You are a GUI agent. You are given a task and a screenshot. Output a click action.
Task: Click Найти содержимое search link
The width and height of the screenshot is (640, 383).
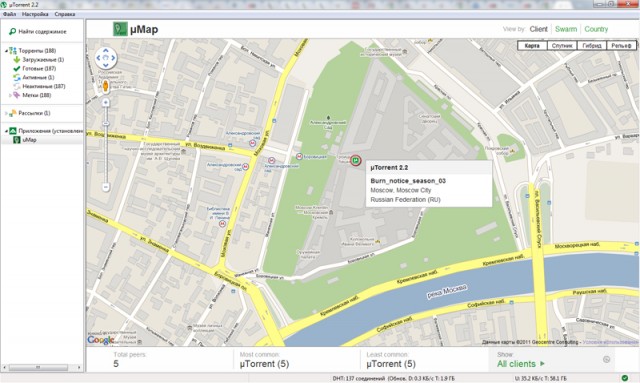tap(42, 31)
